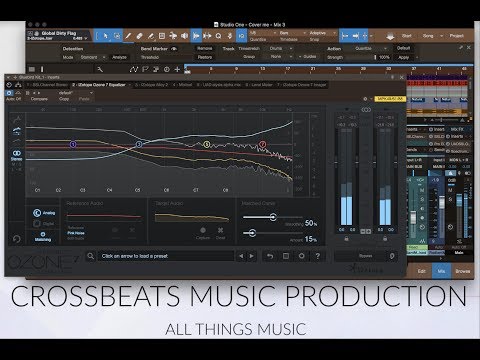
Task: Click the Ozone undo icon
Action: tap(270, 256)
